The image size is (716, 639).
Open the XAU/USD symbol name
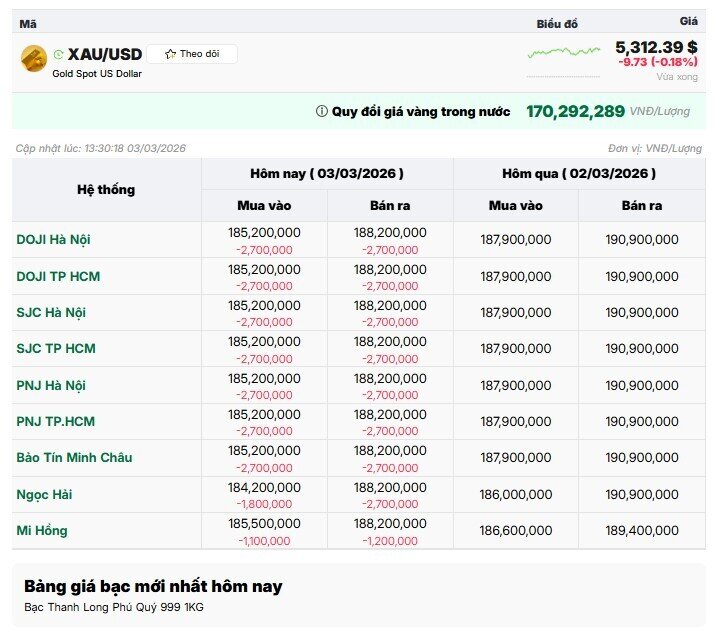(x=105, y=54)
